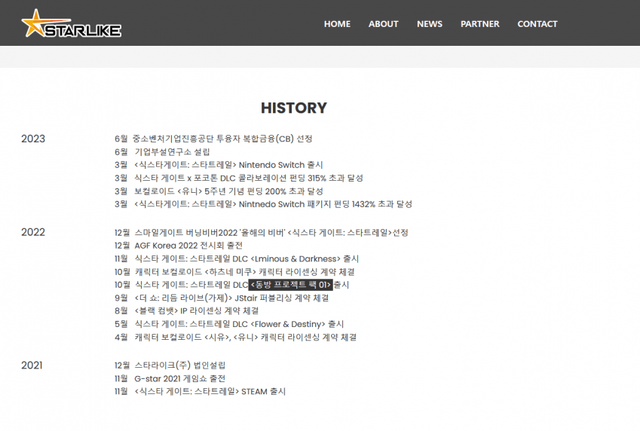Image resolution: width=640 pixels, height=431 pixels.
Task: Click the 2022 year label
Action: pos(33,232)
